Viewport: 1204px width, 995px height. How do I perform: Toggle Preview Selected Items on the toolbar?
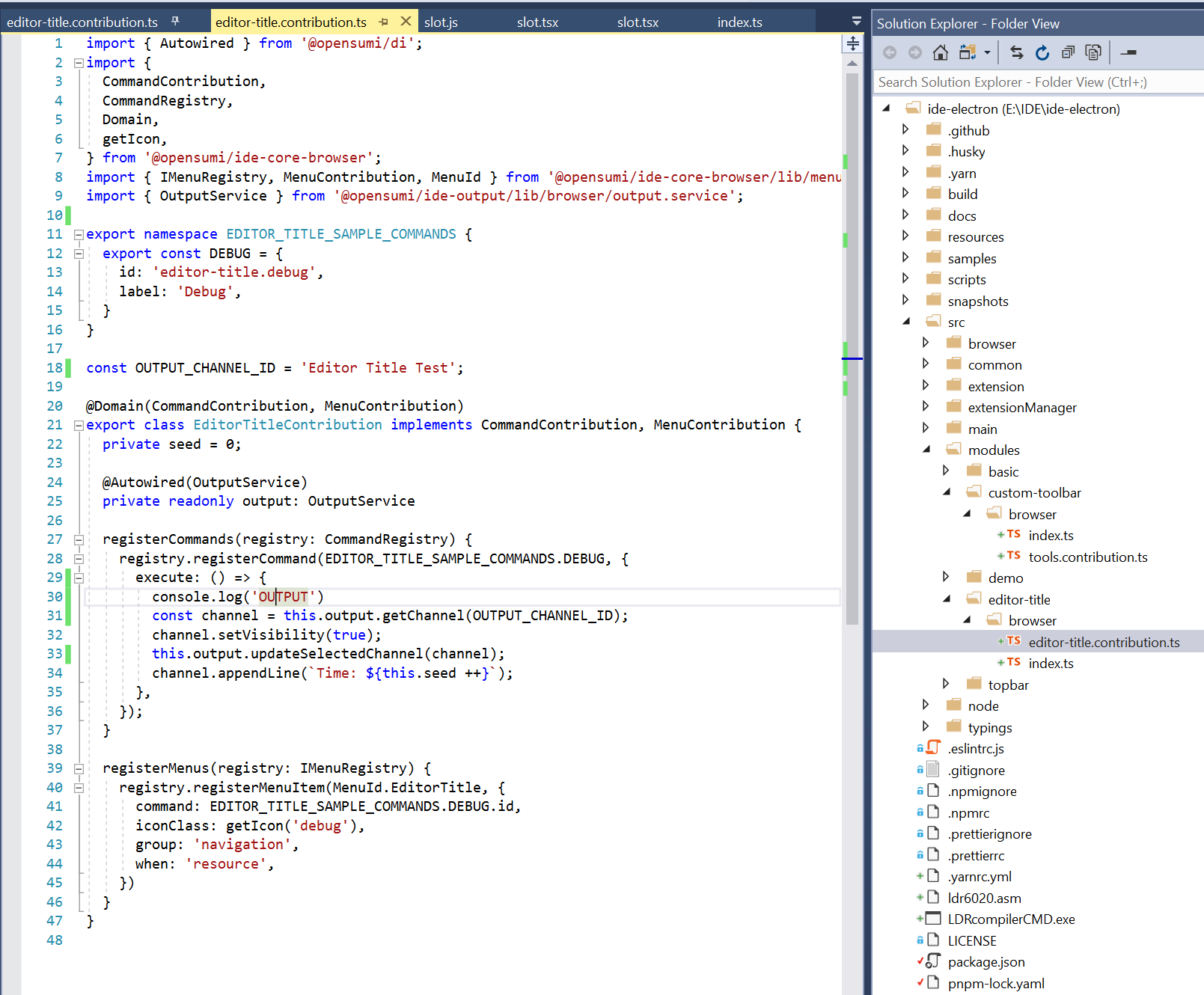coord(1093,52)
